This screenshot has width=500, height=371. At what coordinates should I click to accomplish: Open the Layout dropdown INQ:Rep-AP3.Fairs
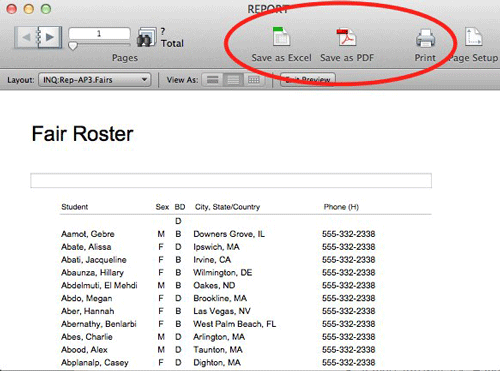[x=95, y=80]
